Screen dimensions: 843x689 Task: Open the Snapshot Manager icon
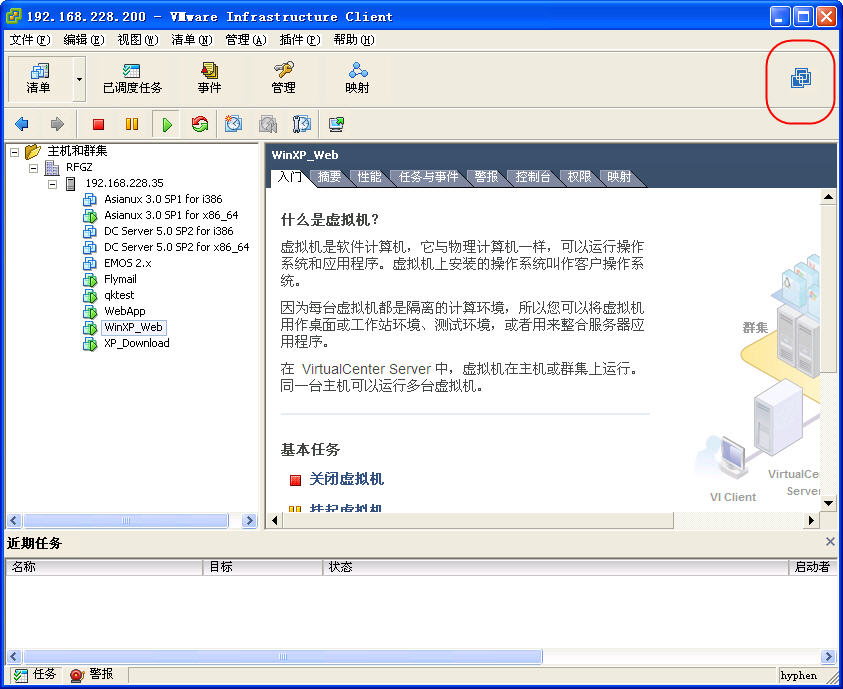point(301,124)
